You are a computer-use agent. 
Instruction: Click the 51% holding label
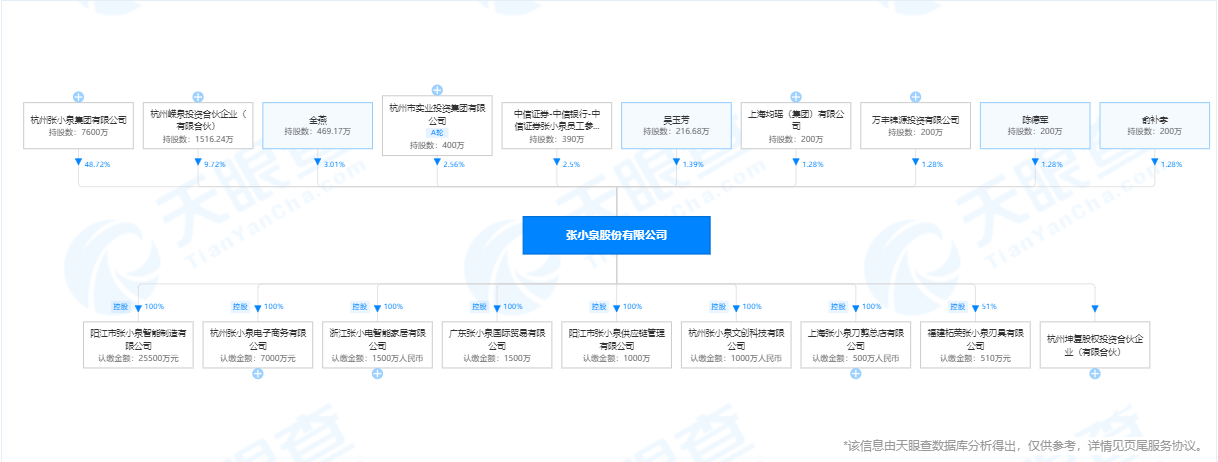(x=990, y=306)
